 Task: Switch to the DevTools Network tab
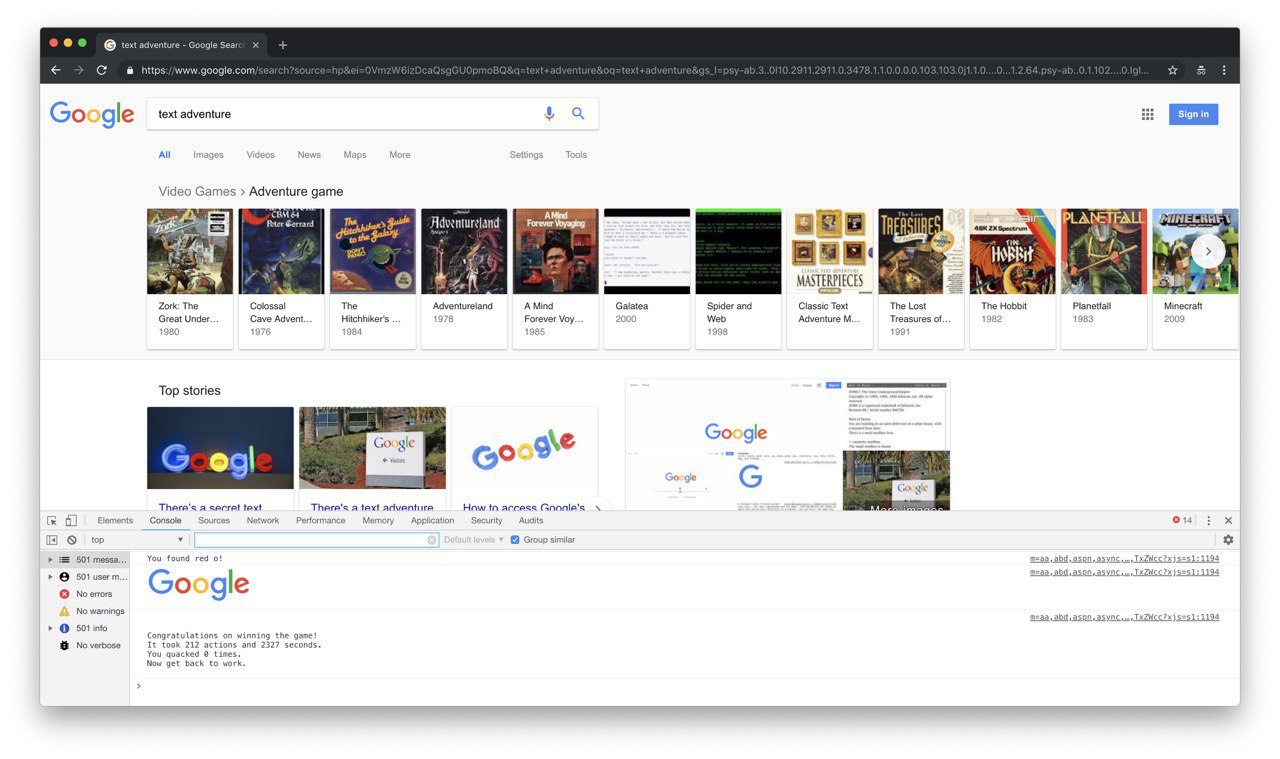click(263, 520)
